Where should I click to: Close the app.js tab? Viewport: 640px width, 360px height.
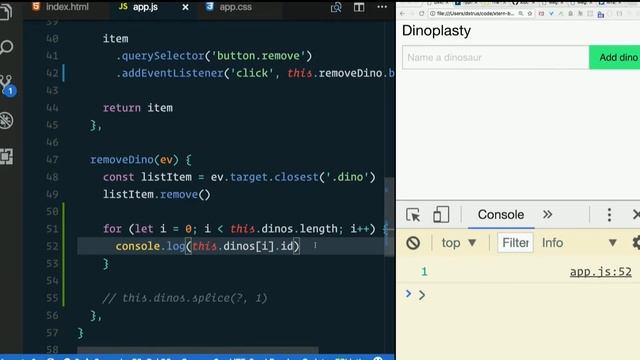[x=185, y=7]
